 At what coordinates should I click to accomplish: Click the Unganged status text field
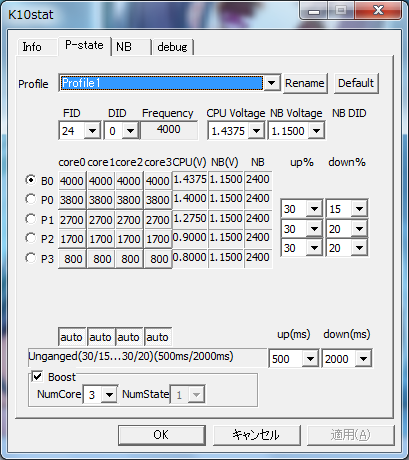point(147,357)
